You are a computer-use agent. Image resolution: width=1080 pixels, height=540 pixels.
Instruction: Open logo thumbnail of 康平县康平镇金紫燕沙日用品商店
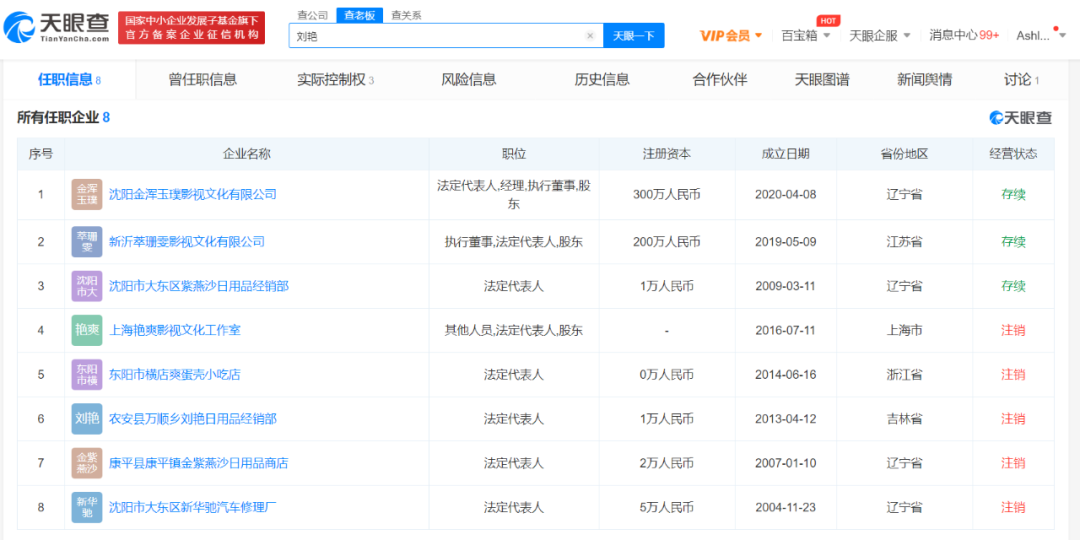point(87,463)
